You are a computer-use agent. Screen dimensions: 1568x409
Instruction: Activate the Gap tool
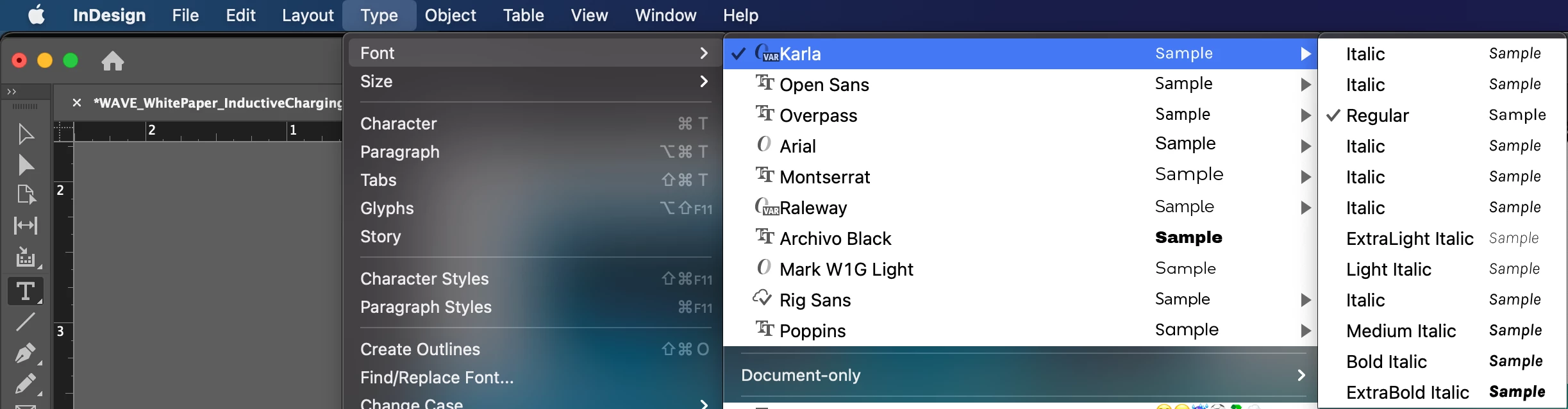(x=26, y=225)
